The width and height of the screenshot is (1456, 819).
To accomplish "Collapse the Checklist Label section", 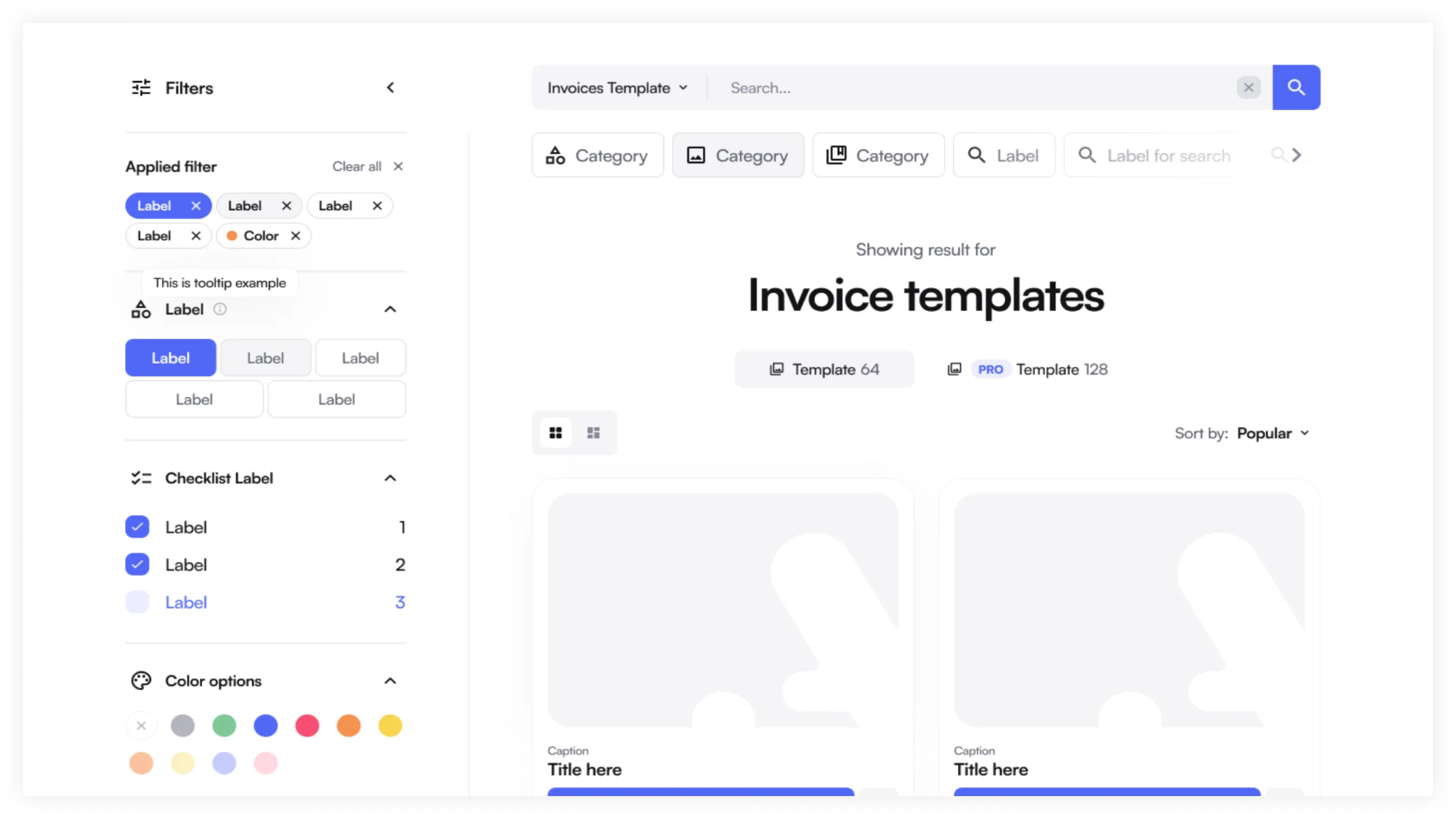I will pyautogui.click(x=390, y=478).
